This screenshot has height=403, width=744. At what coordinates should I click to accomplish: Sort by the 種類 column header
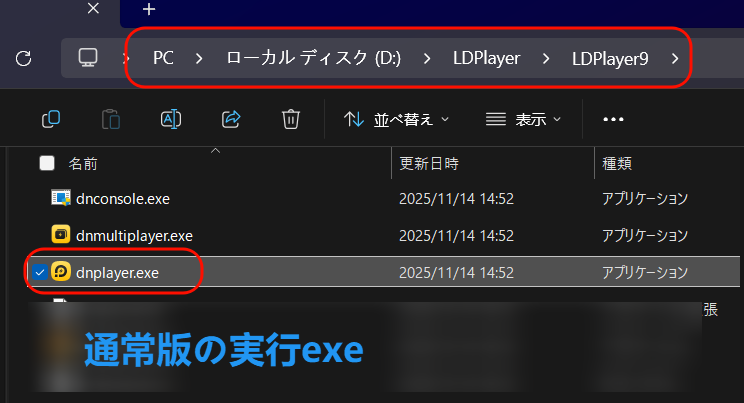pyautogui.click(x=617, y=164)
